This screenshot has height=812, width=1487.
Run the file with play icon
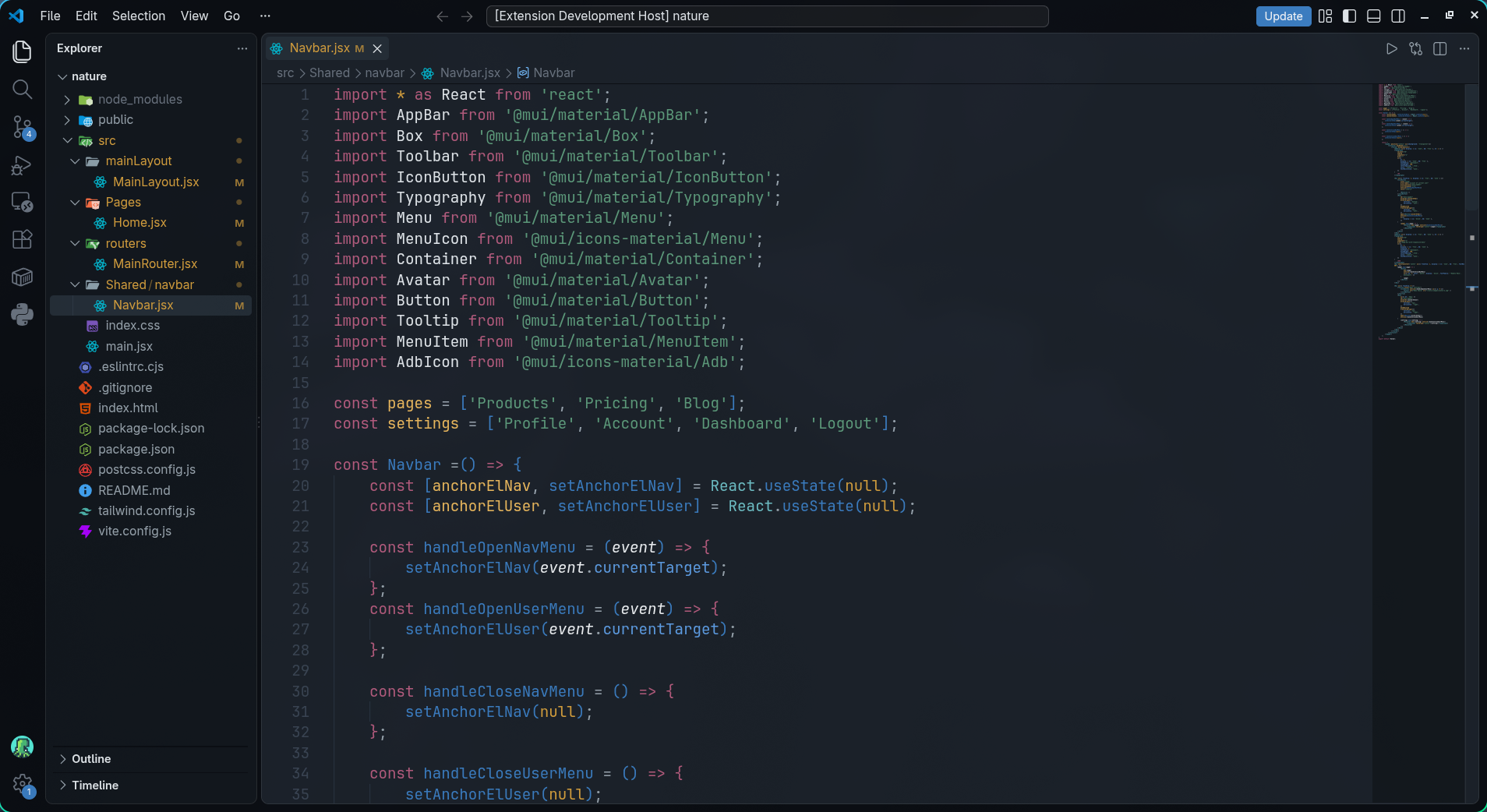pyautogui.click(x=1391, y=48)
